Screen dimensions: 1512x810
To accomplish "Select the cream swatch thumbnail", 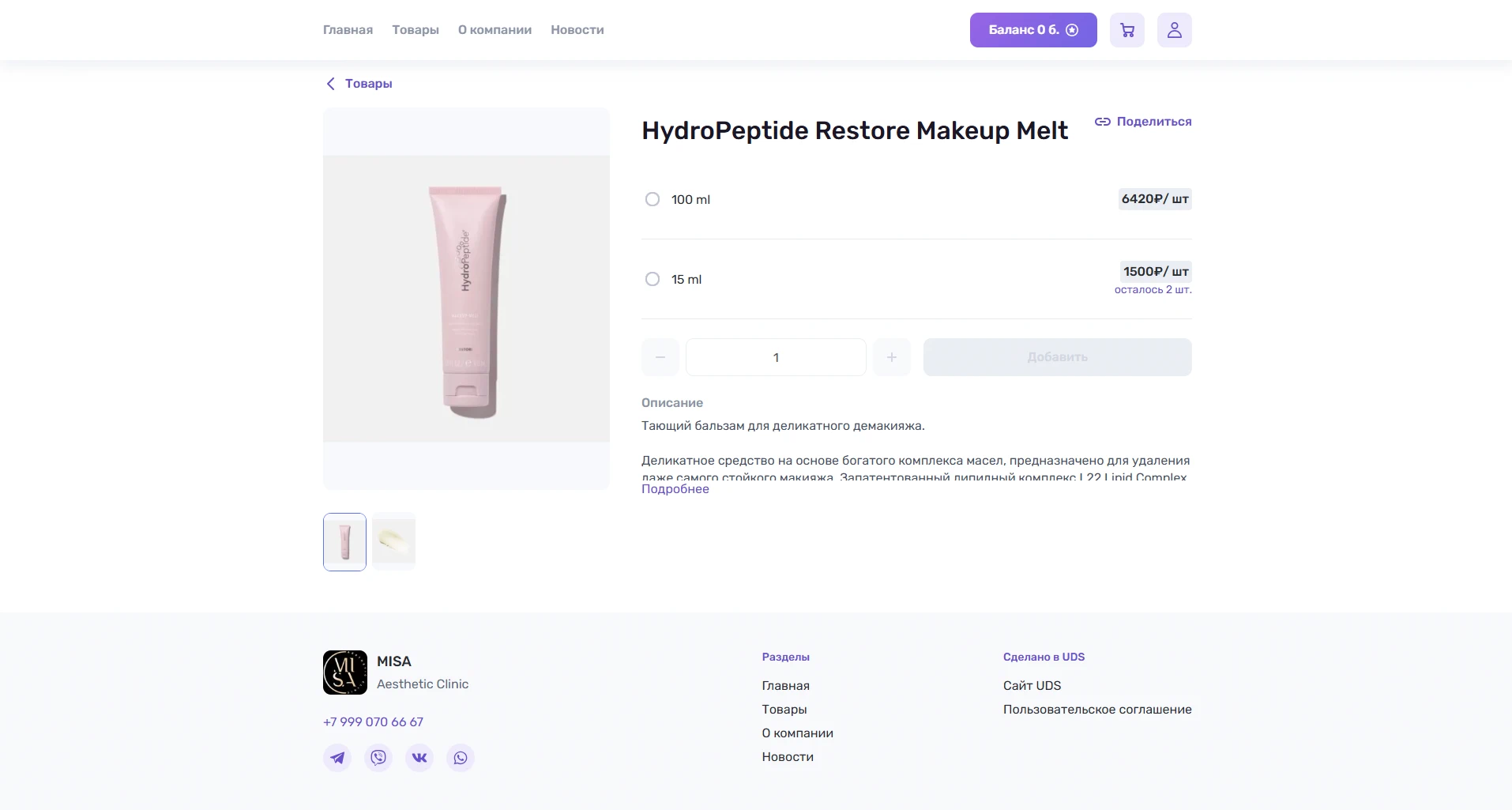I will click(x=393, y=542).
